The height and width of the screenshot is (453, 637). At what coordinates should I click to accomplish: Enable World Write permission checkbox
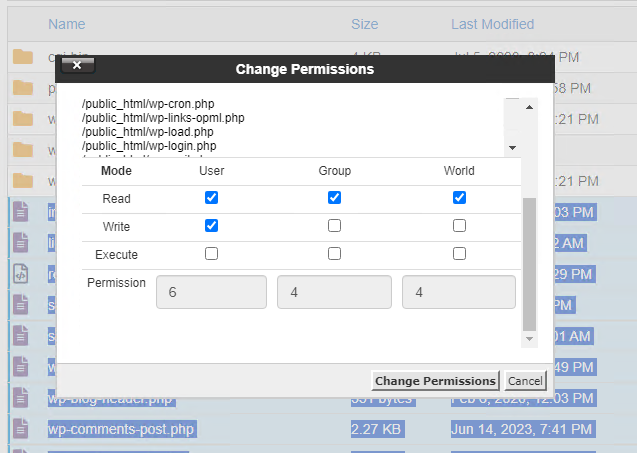pyautogui.click(x=459, y=225)
